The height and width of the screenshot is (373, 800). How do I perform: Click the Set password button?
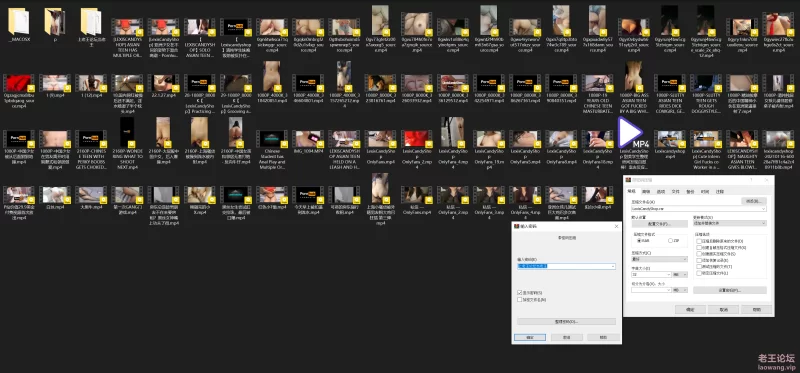pyautogui.click(x=730, y=290)
